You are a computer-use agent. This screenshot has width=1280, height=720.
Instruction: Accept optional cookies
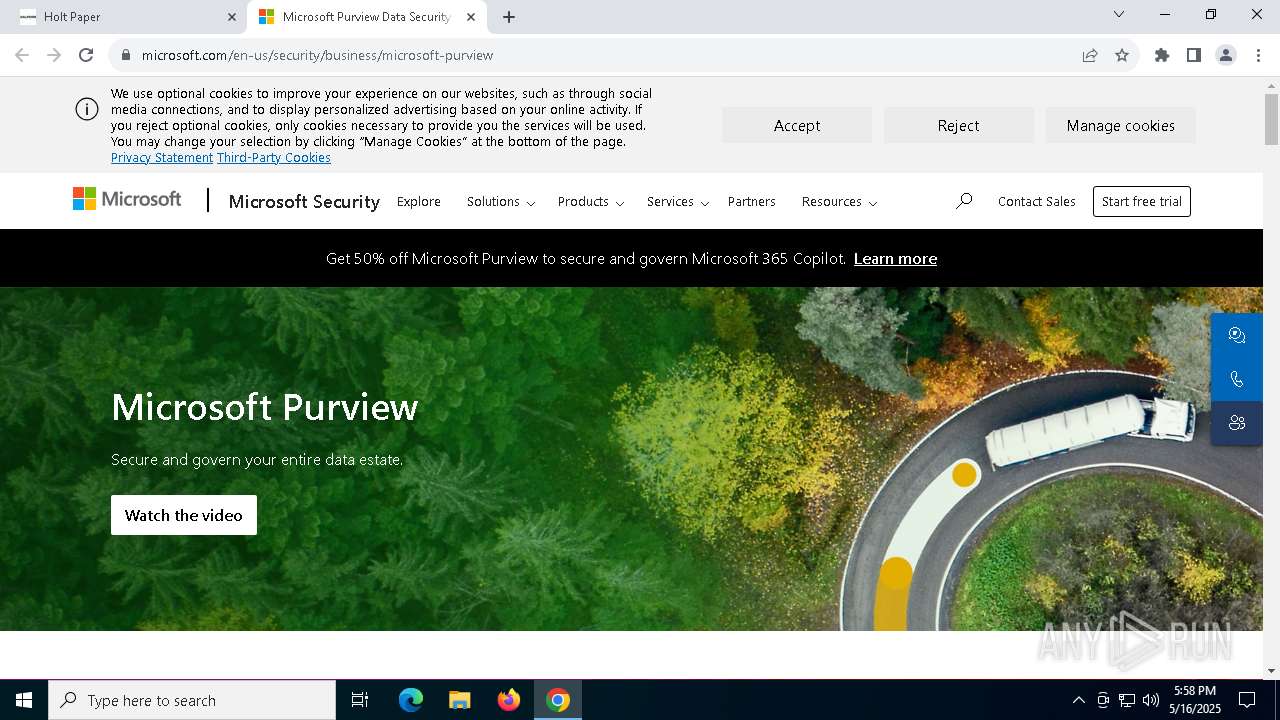[797, 125]
